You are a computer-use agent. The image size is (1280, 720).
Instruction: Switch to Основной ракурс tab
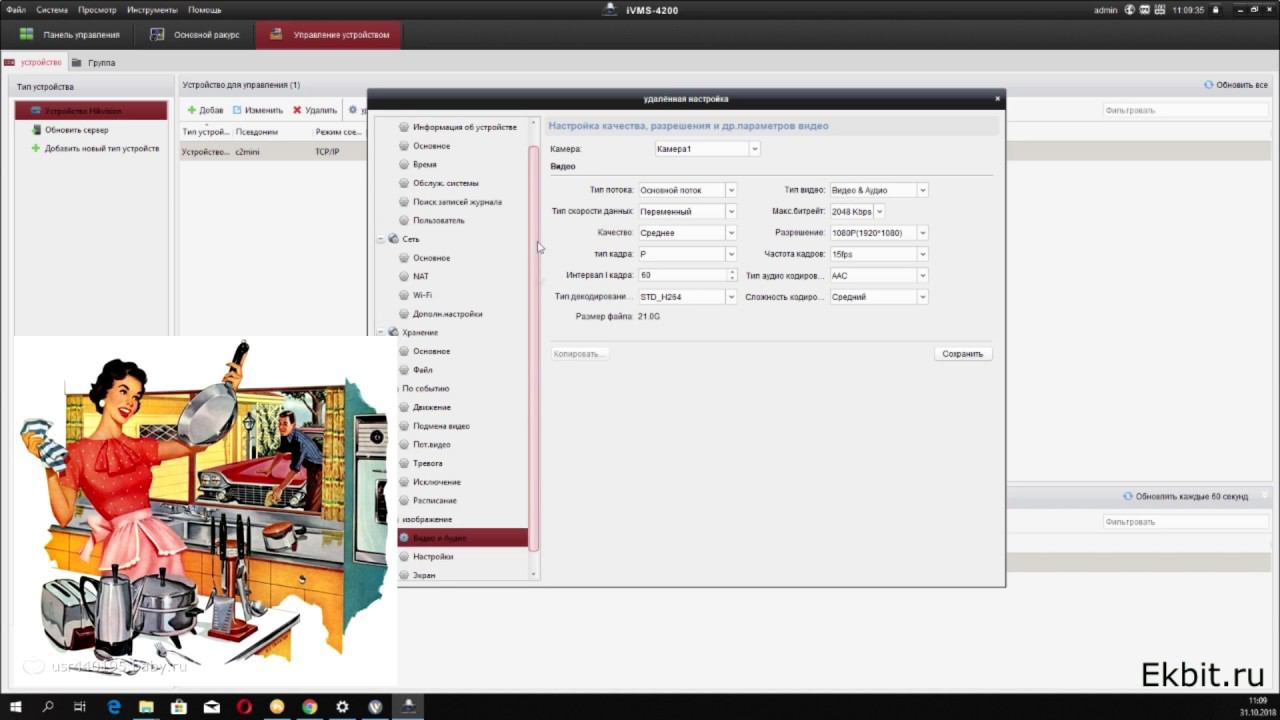click(196, 34)
